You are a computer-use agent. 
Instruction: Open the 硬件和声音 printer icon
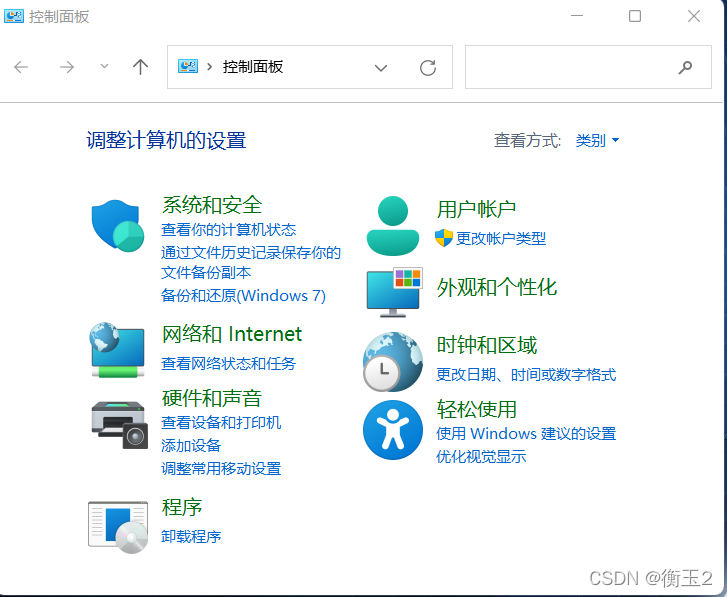point(119,425)
